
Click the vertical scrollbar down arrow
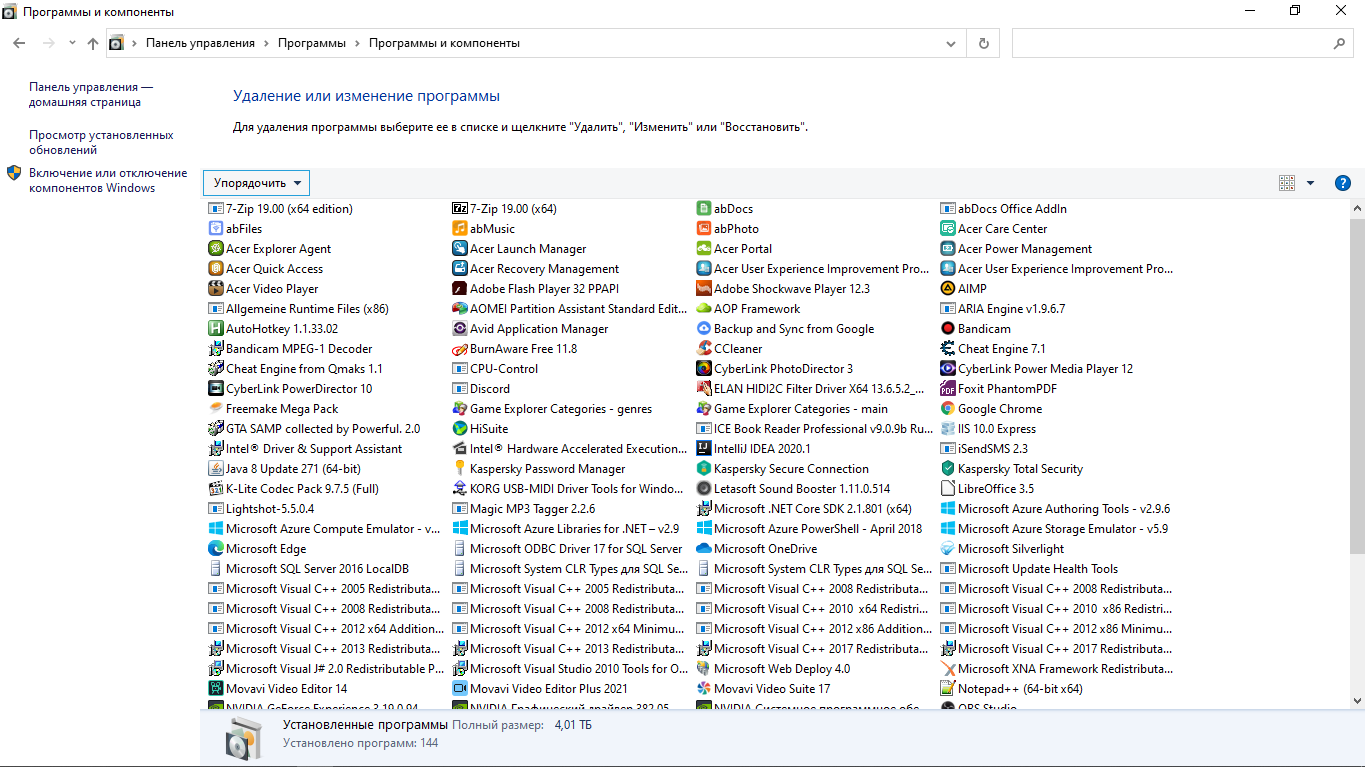[1357, 701]
